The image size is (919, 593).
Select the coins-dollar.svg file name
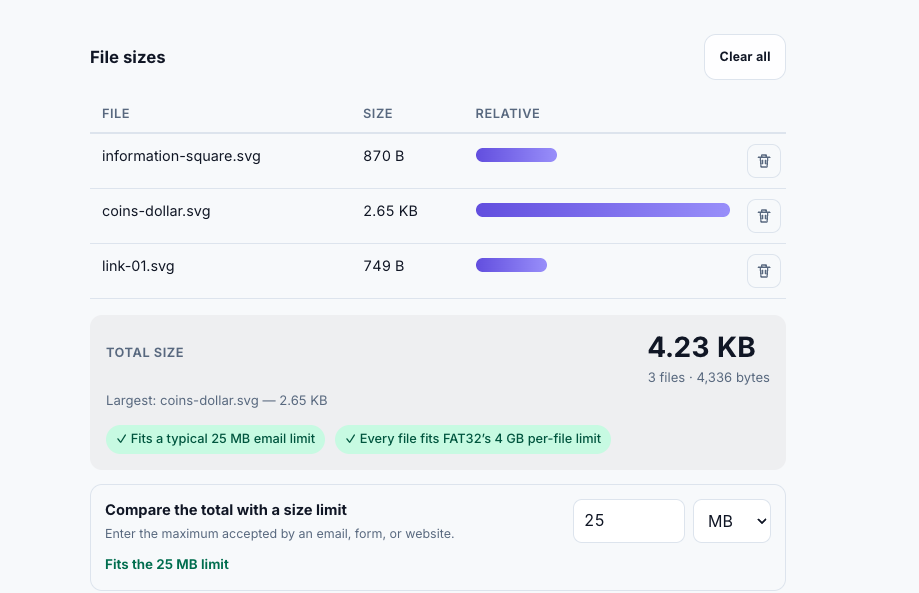(x=156, y=211)
